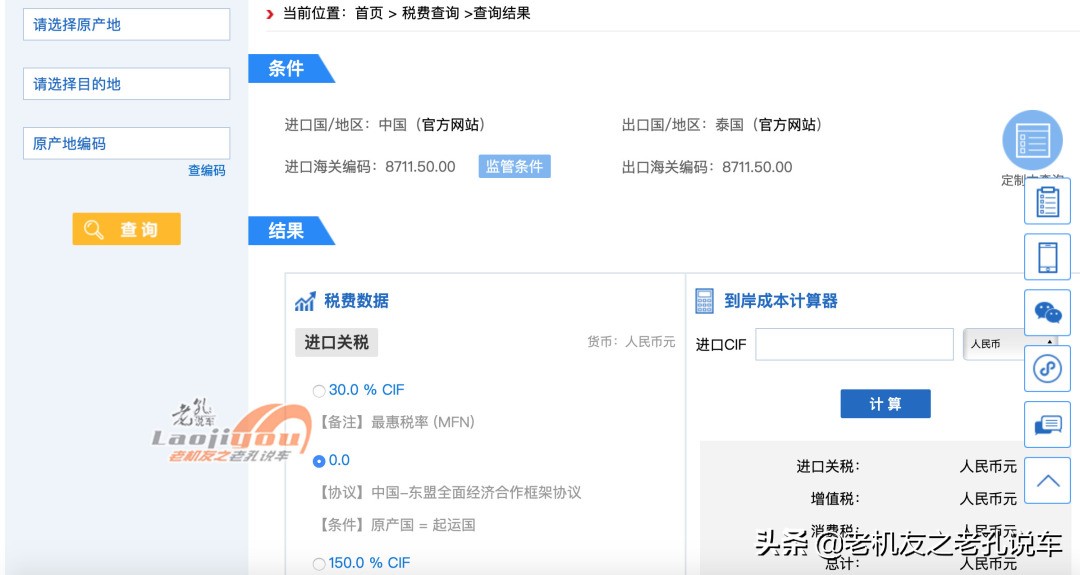Viewport: 1080px width, 575px height.
Task: Click the orange 查询 search button
Action: click(127, 229)
